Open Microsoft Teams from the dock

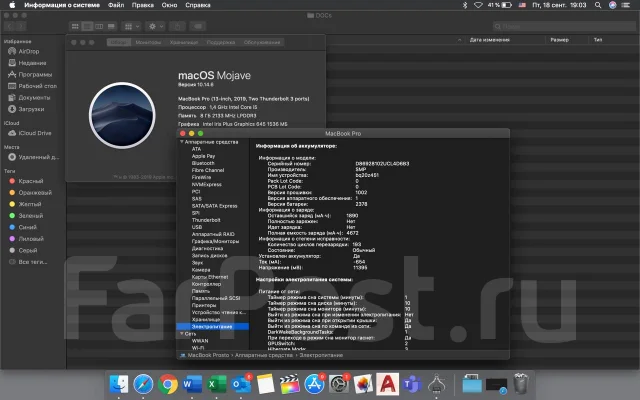point(412,384)
